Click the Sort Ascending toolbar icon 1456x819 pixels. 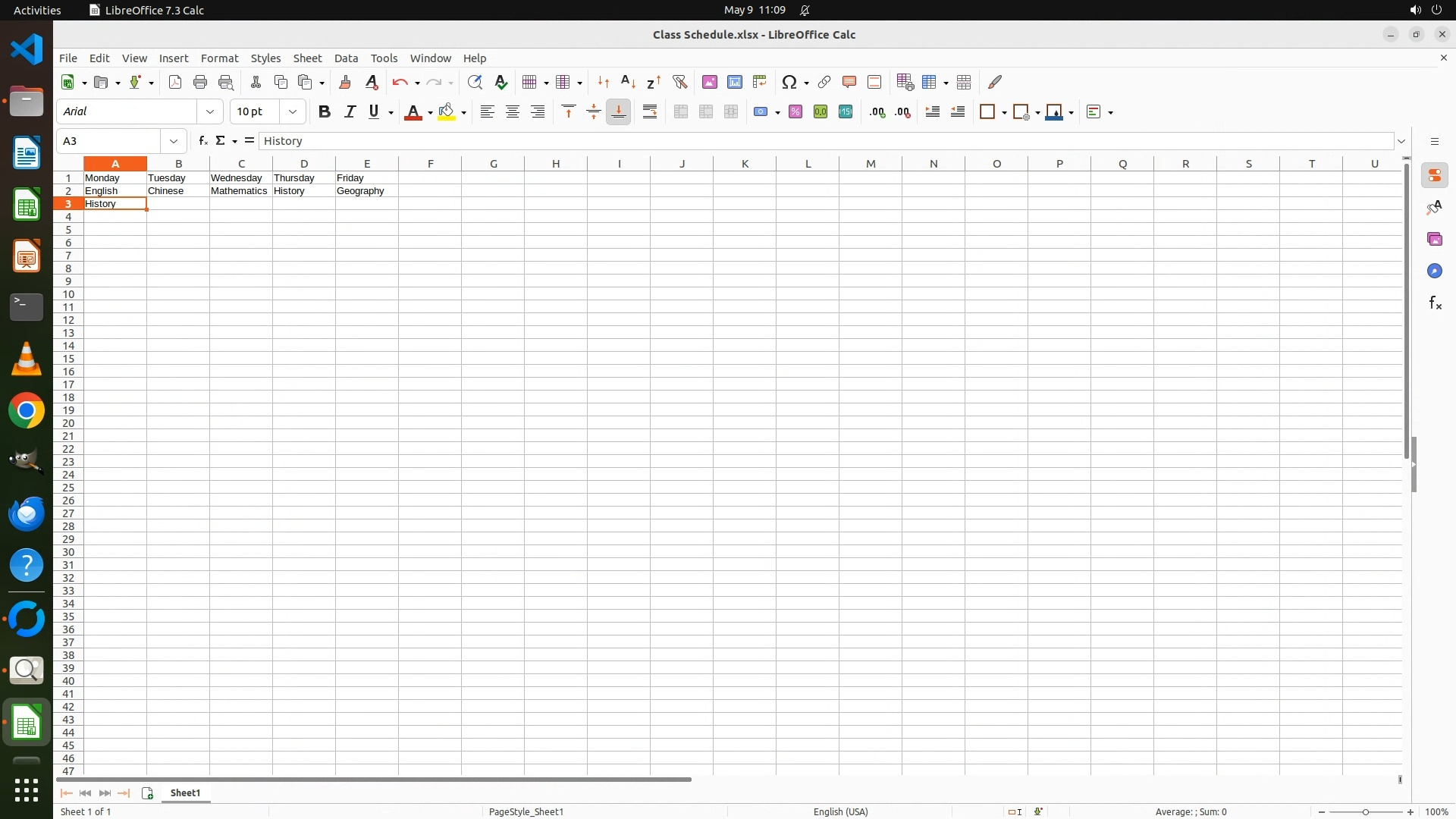[628, 82]
